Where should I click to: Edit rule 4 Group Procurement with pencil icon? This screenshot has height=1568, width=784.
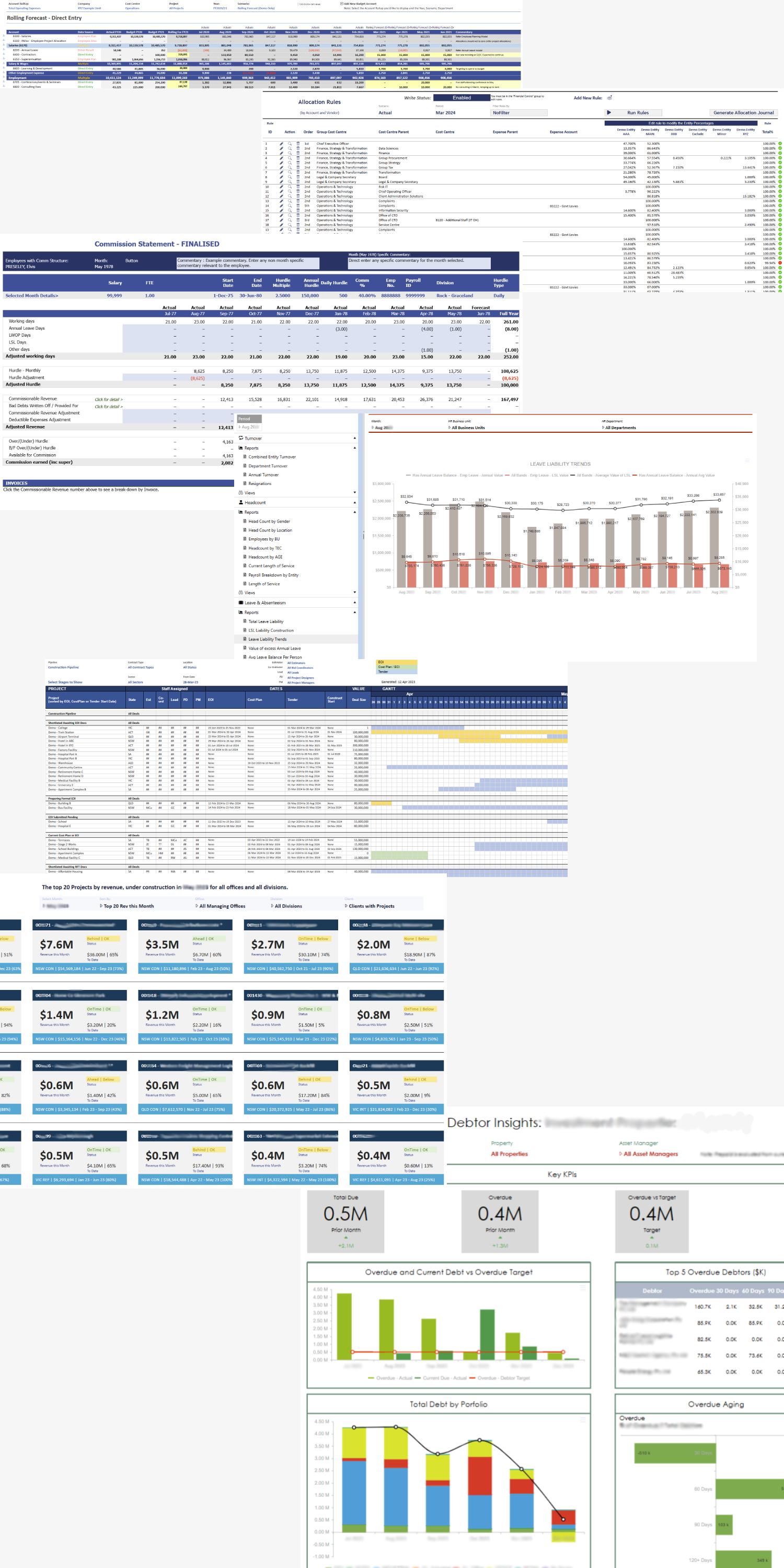281,158
